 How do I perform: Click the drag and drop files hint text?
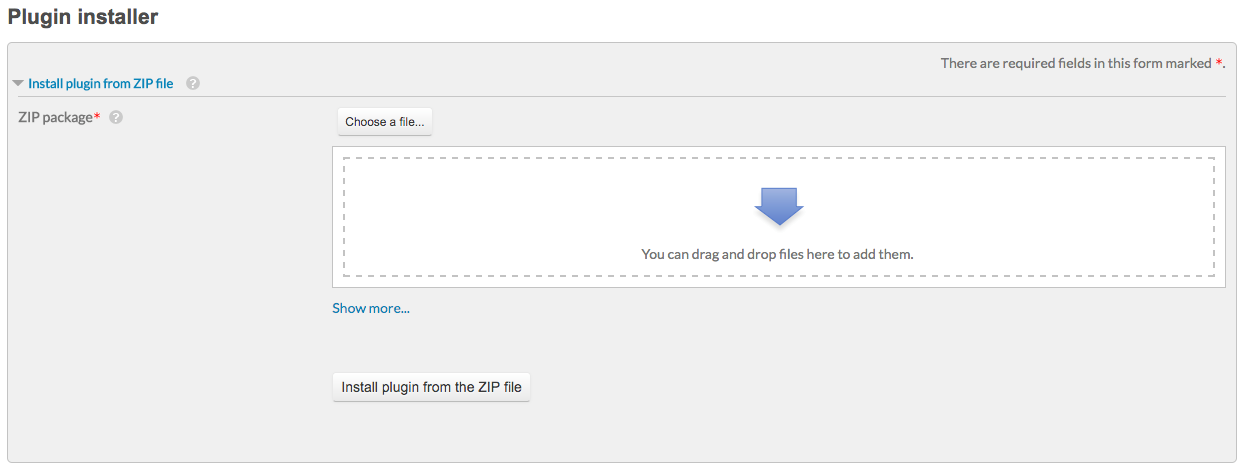(777, 254)
